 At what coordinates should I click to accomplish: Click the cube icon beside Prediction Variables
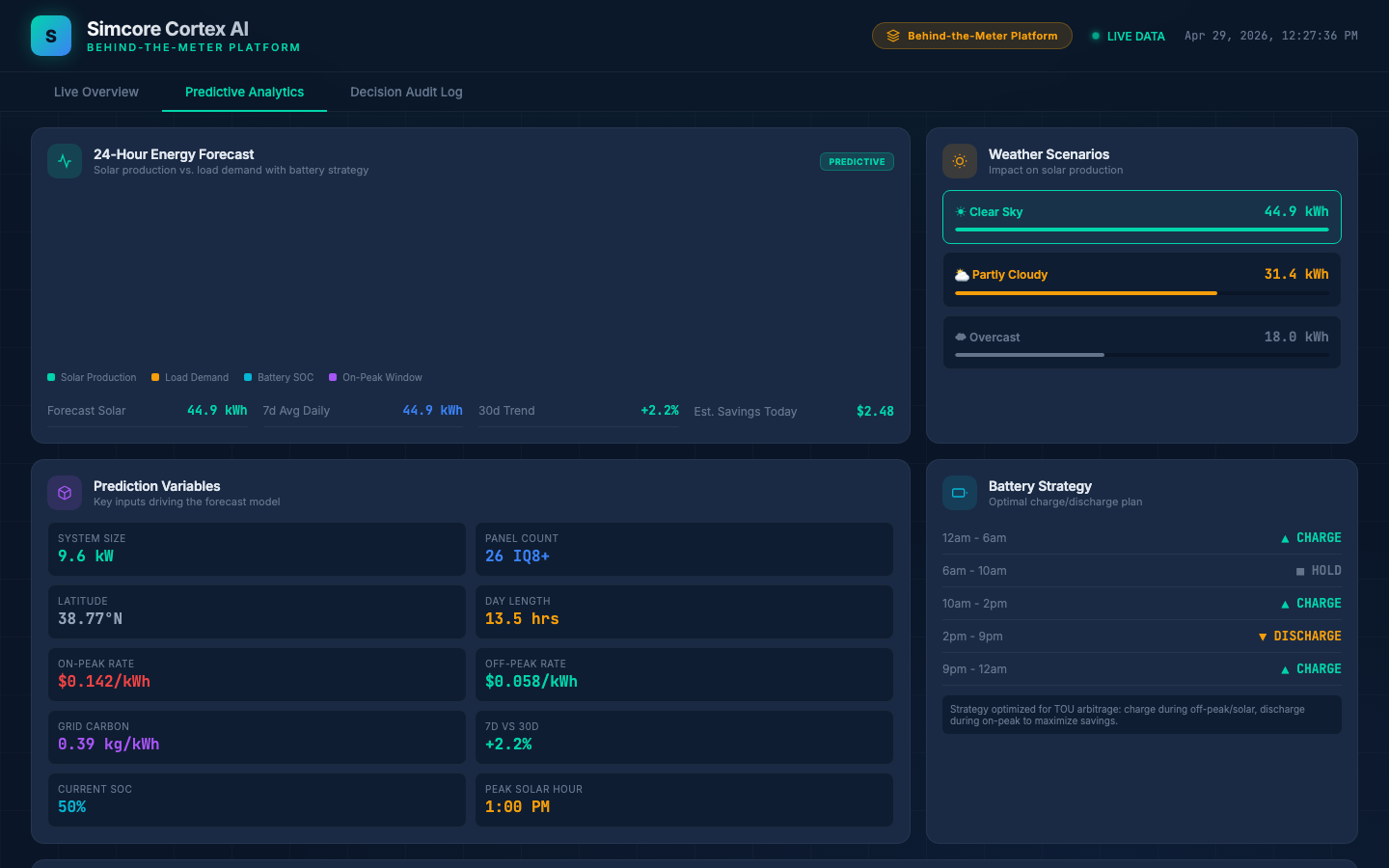coord(64,493)
